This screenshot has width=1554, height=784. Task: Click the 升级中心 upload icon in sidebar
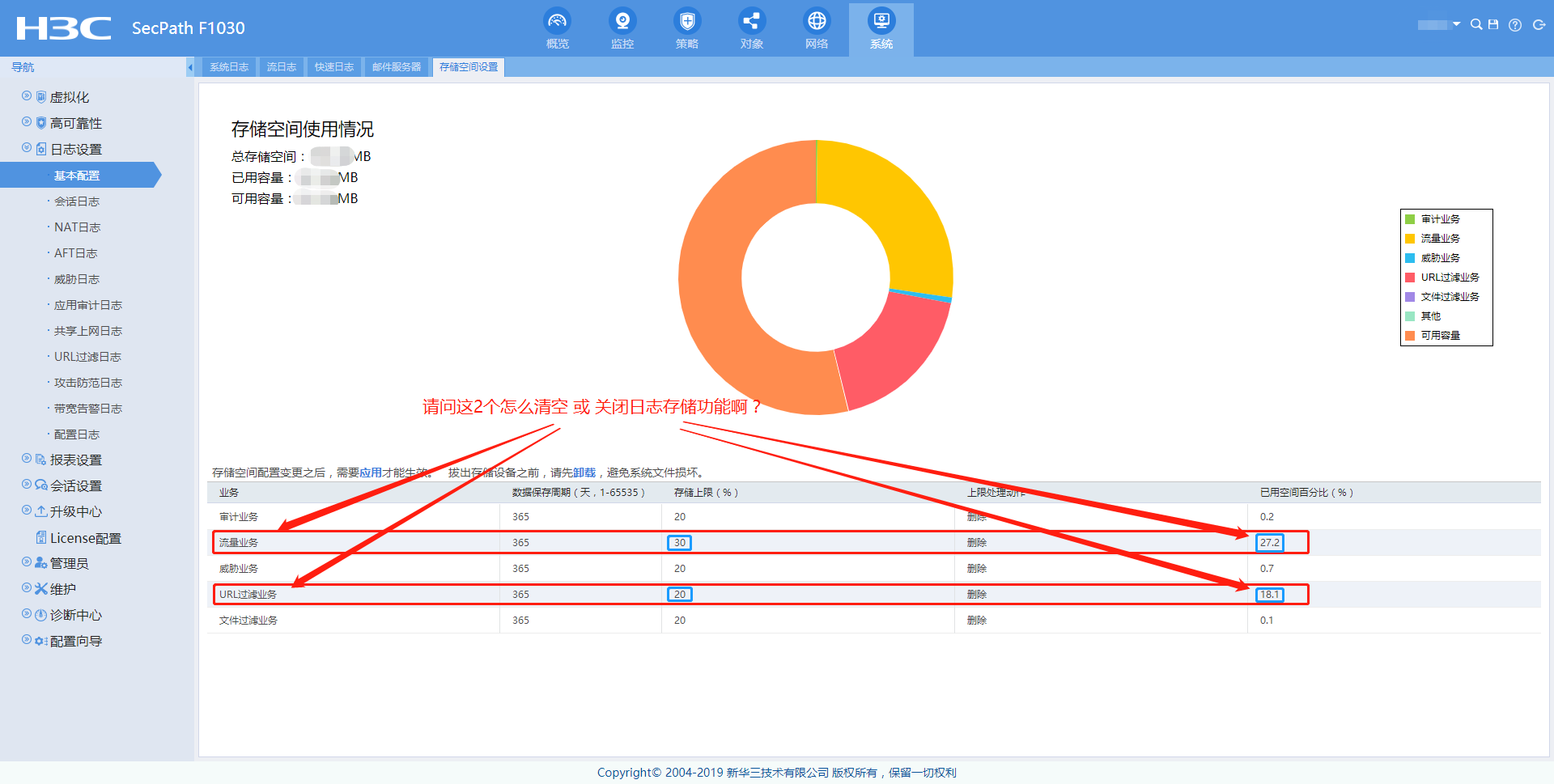41,511
